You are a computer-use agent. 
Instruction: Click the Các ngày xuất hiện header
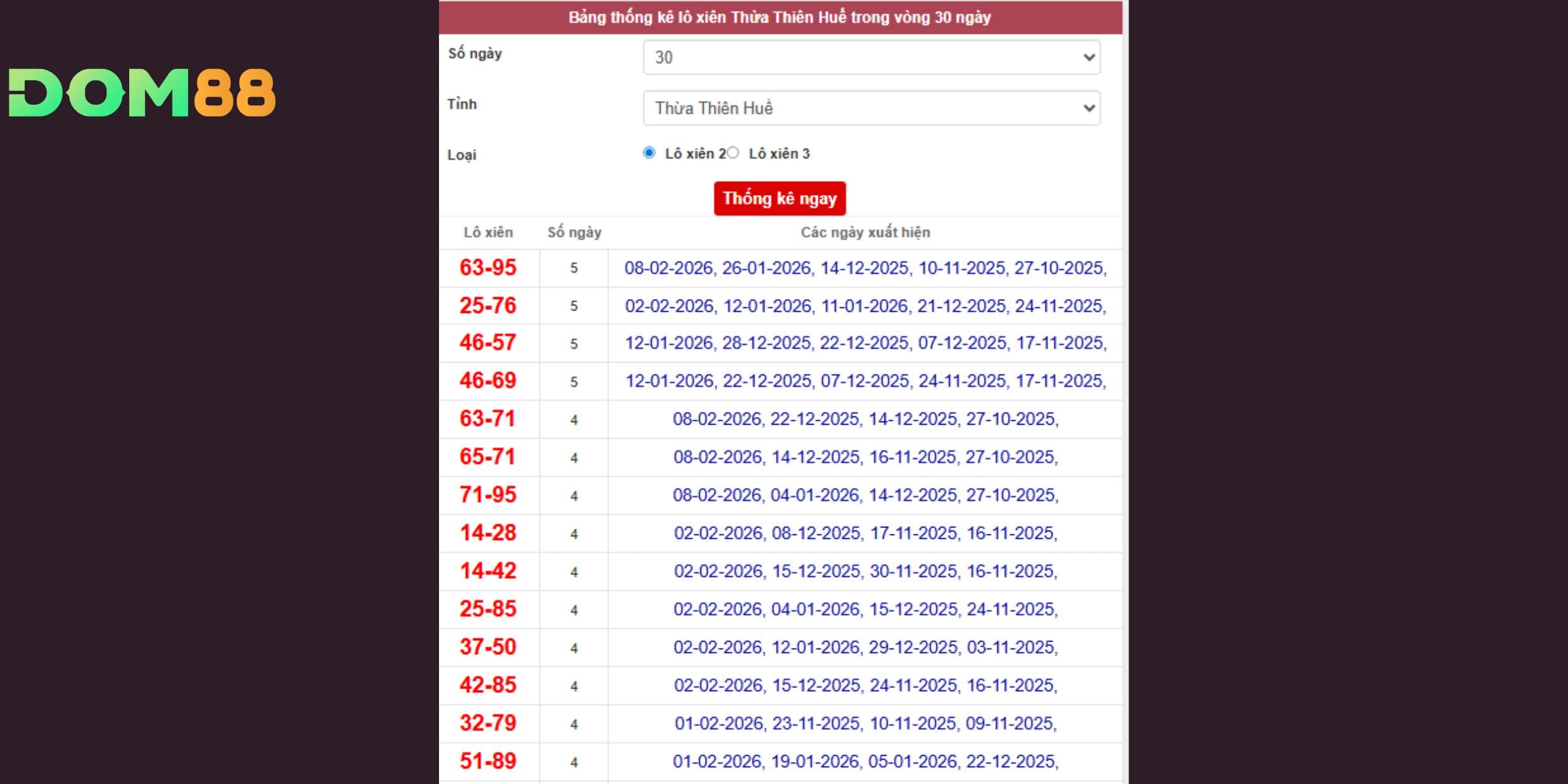[x=865, y=233]
